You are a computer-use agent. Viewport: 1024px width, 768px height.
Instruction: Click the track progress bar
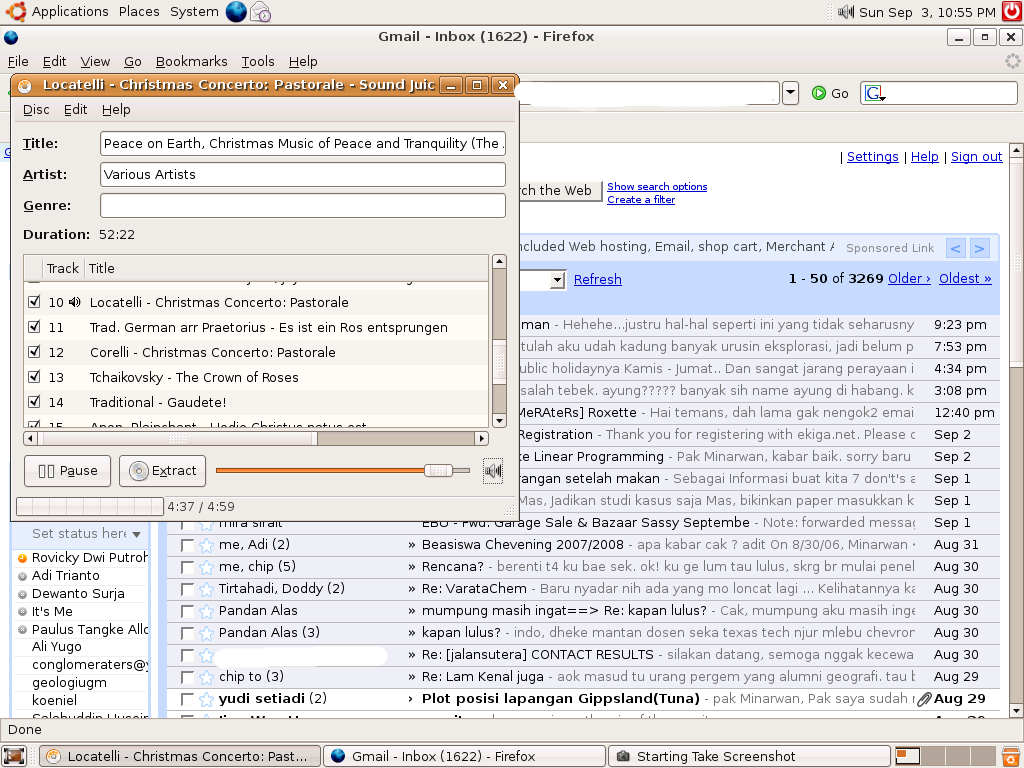point(90,506)
